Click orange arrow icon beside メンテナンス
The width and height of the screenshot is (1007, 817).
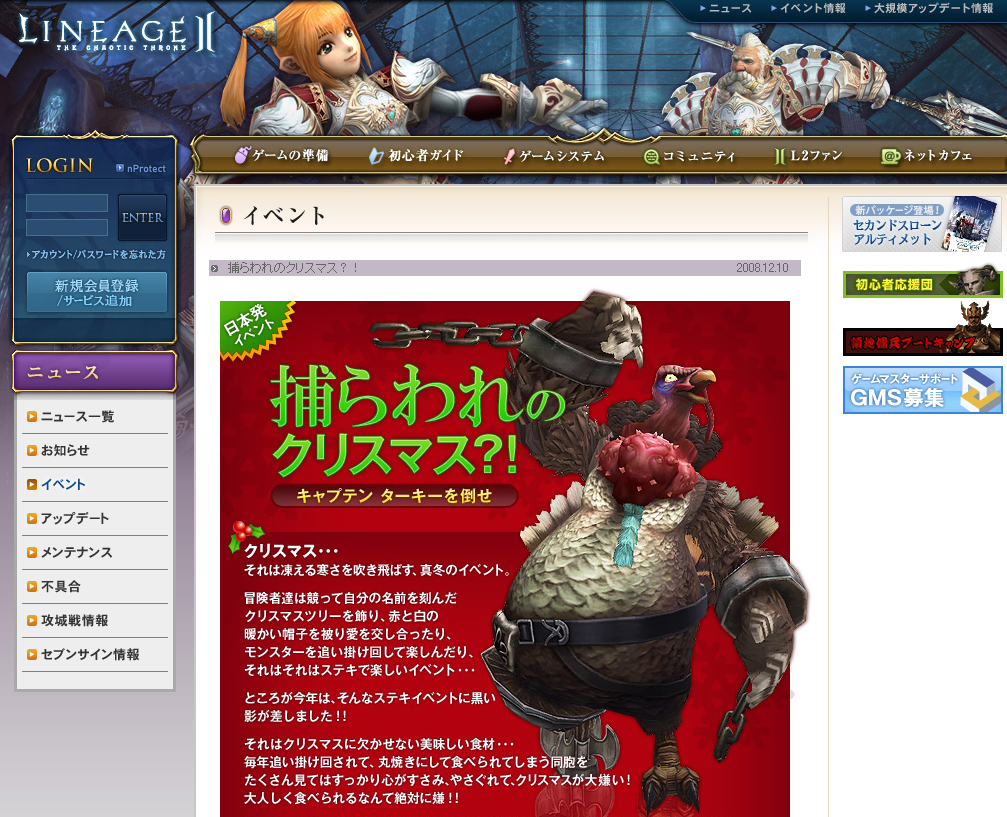[x=31, y=552]
